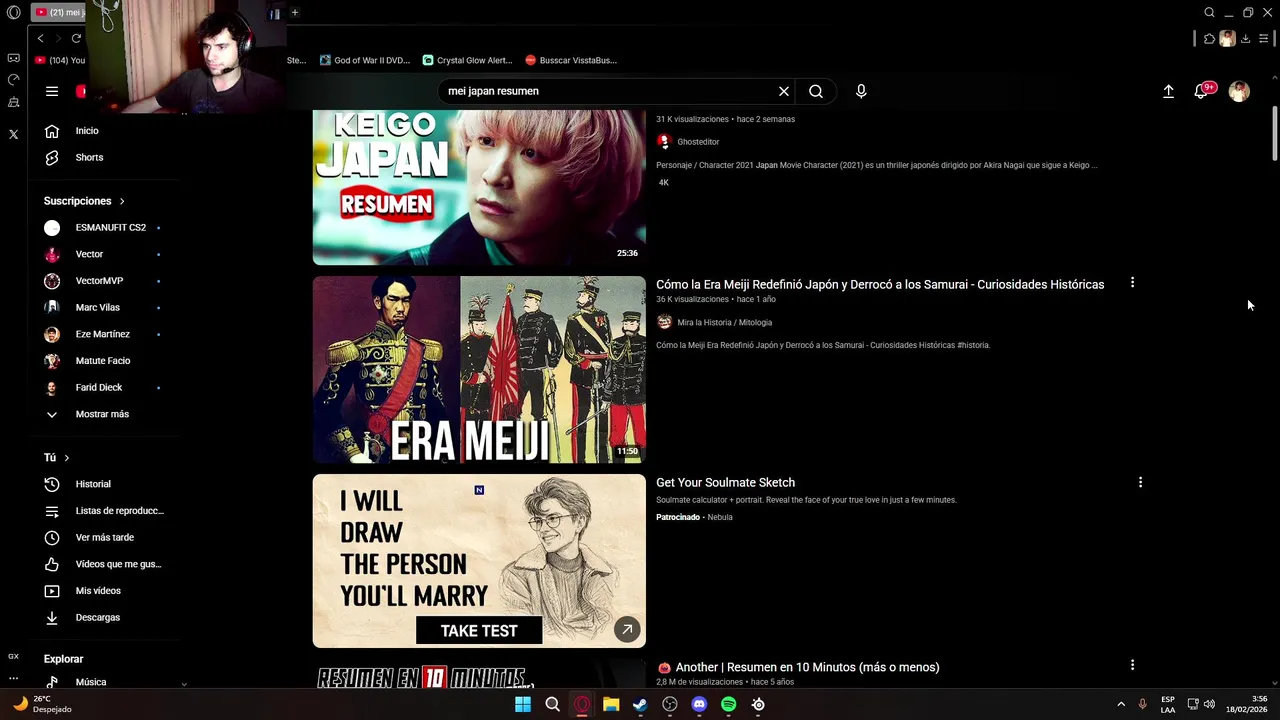This screenshot has height=720, width=1280.
Task: Open Discord from the taskbar
Action: [699, 704]
